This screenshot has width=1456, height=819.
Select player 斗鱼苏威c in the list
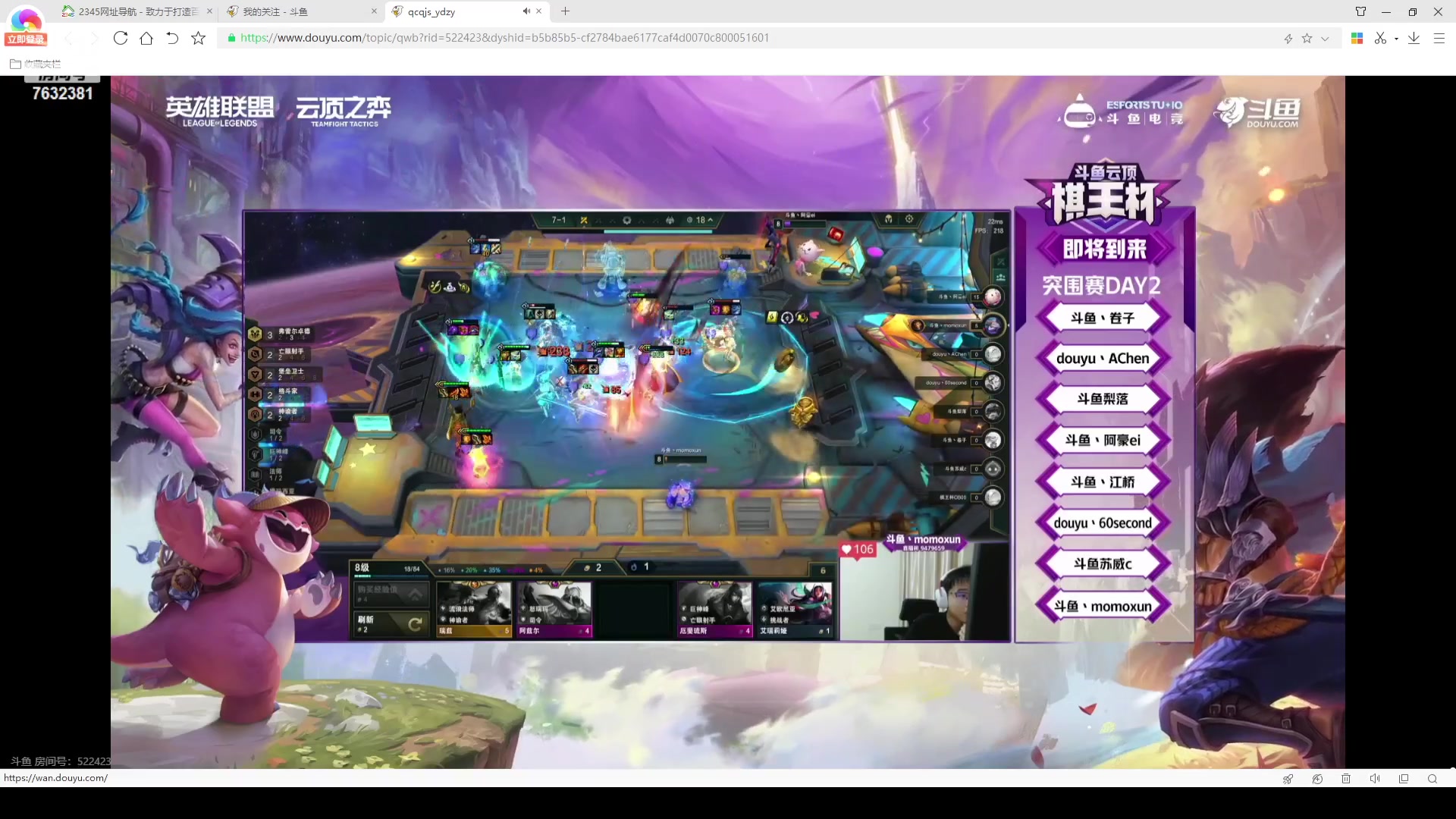(x=1103, y=563)
